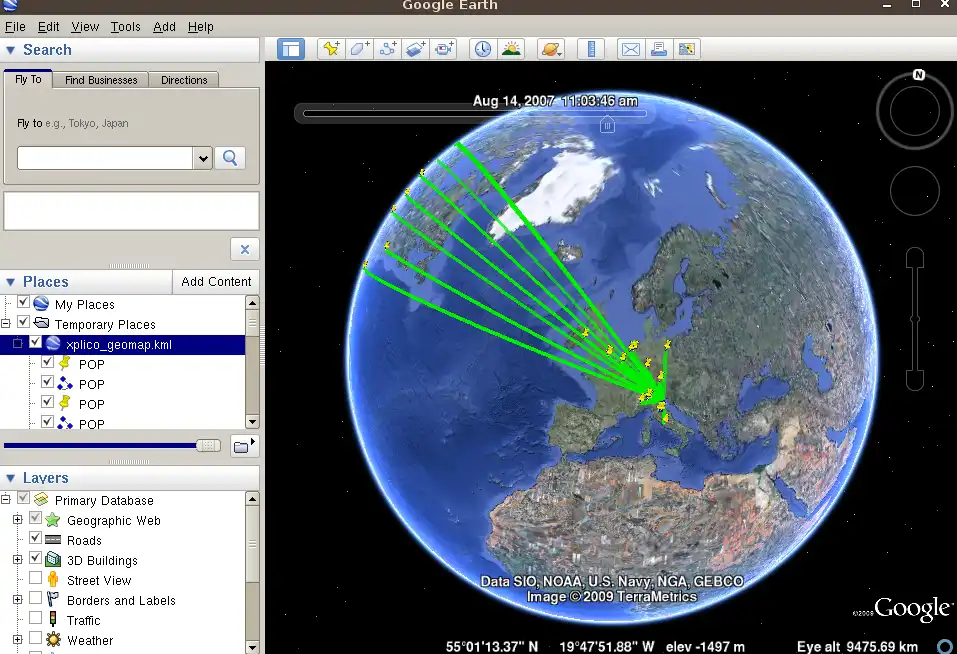Viewport: 957px width, 654px height.
Task: Open the ruler tool
Action: click(x=591, y=49)
